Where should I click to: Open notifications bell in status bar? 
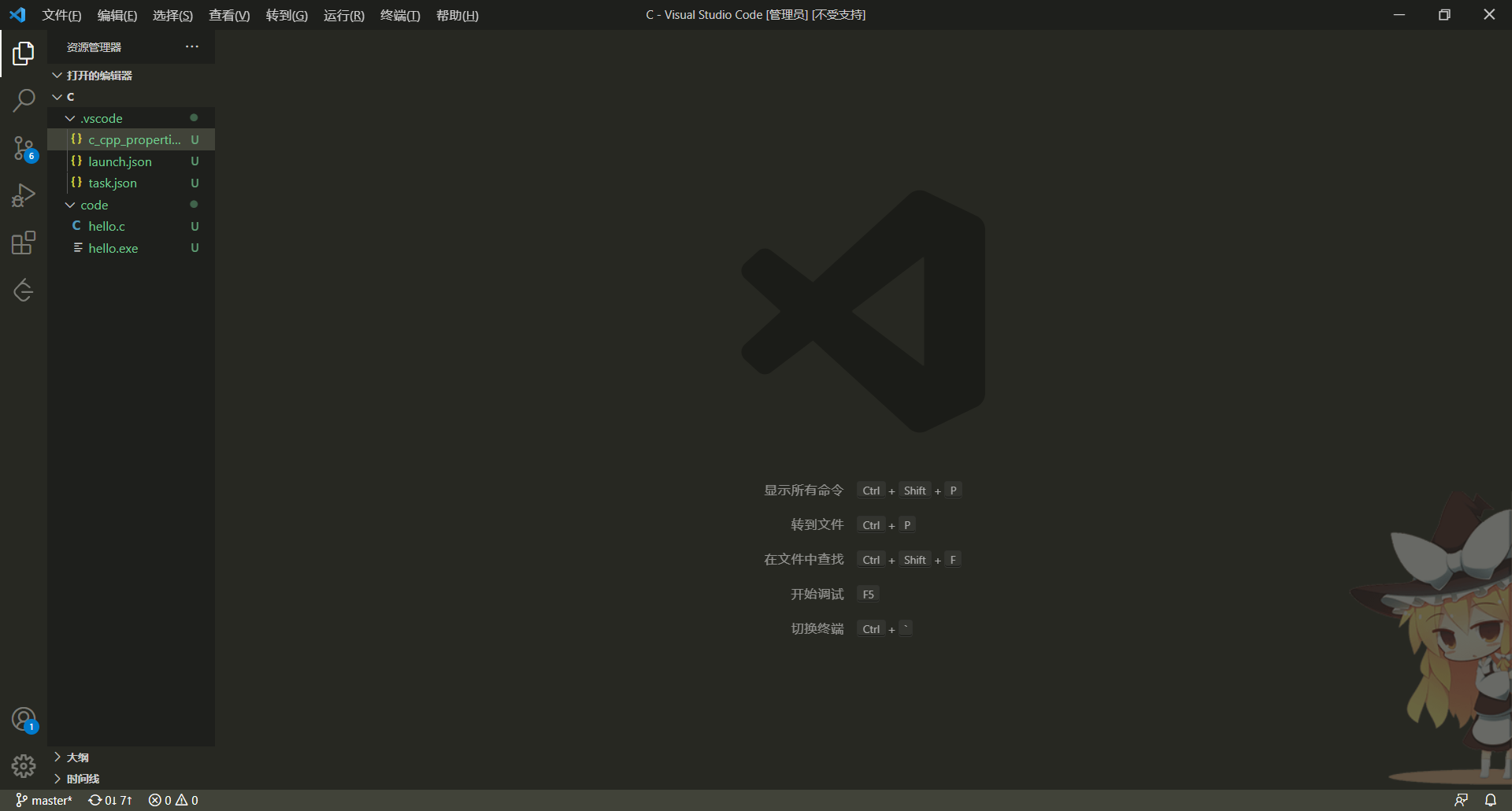coord(1491,800)
